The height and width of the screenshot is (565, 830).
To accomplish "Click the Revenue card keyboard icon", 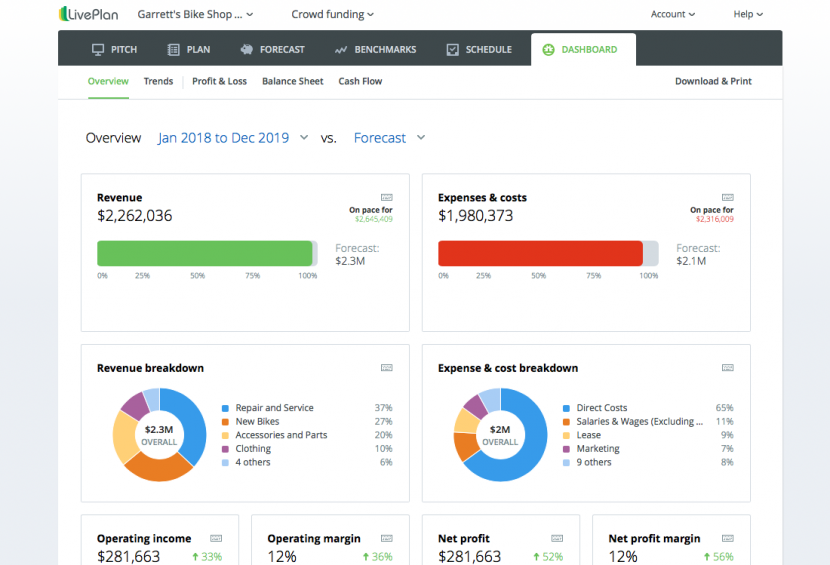I will (387, 197).
